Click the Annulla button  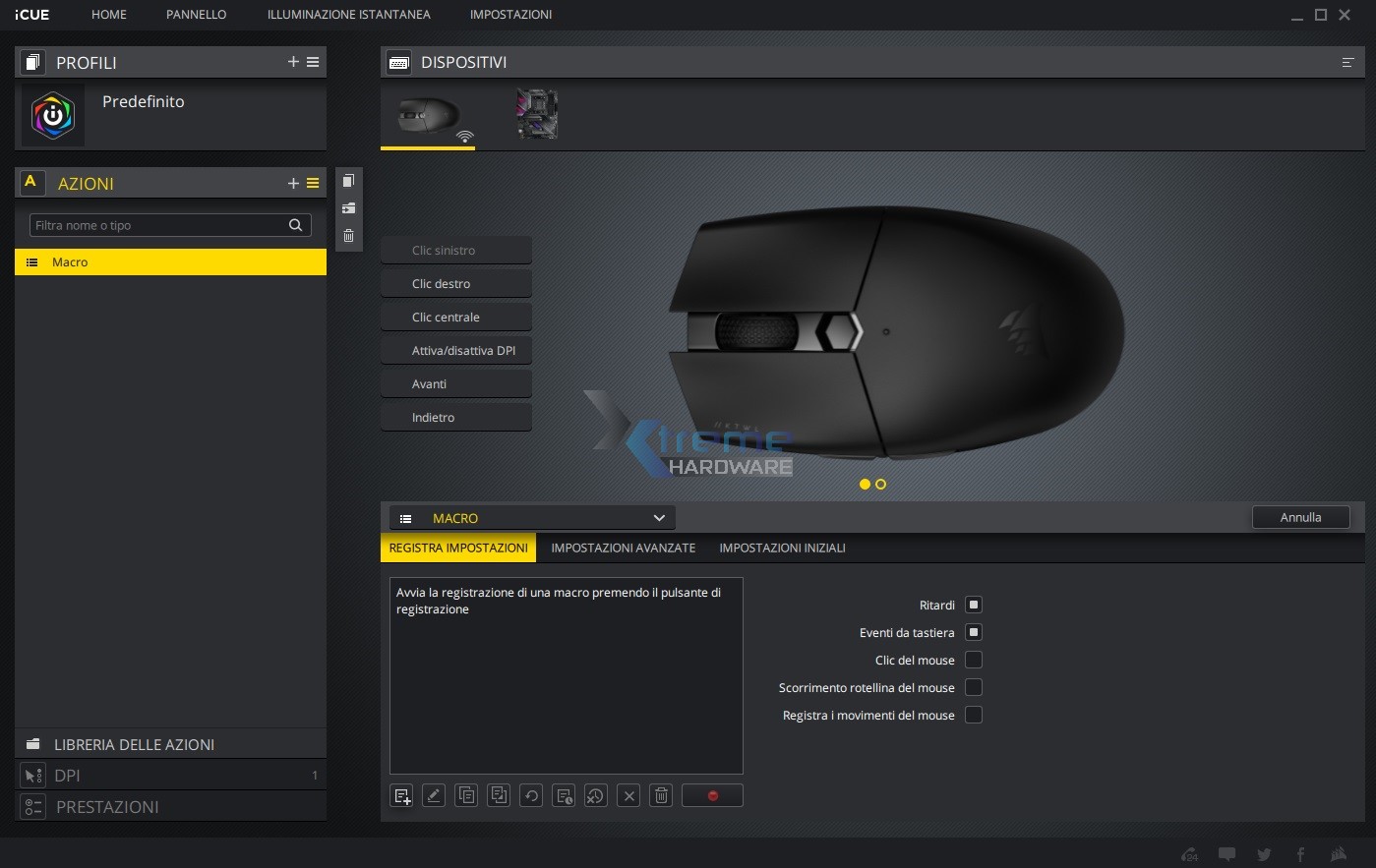(1300, 517)
